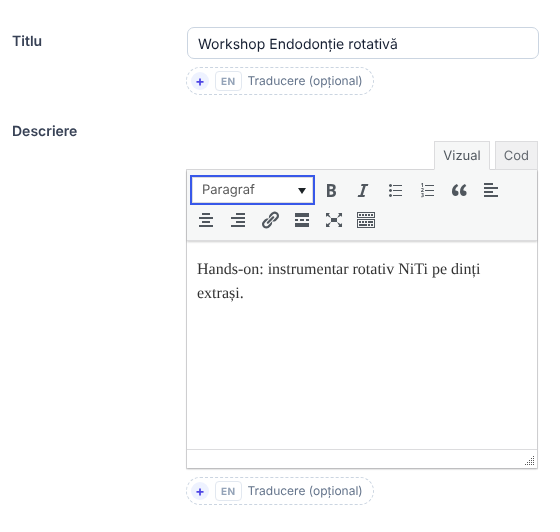Enter fullscreen editor mode
Screen dimensions: 560x532
pyautogui.click(x=334, y=220)
